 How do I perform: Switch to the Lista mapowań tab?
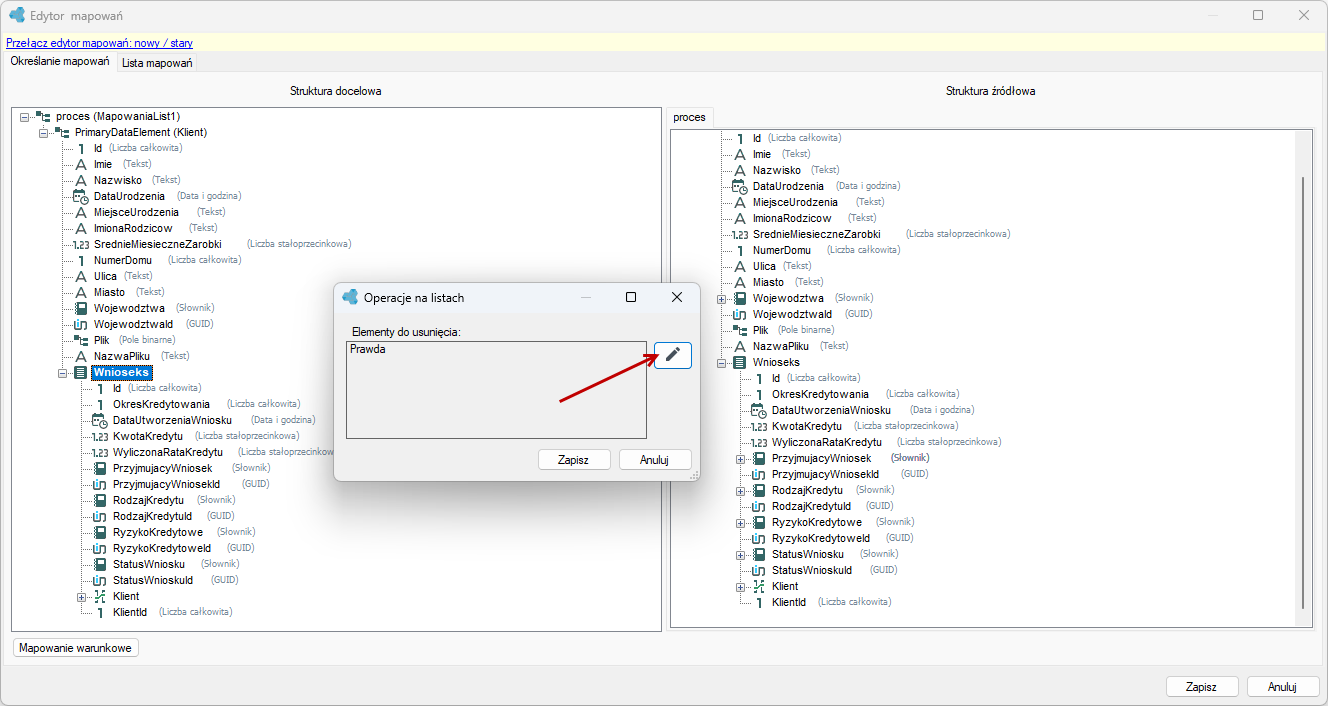click(x=157, y=63)
